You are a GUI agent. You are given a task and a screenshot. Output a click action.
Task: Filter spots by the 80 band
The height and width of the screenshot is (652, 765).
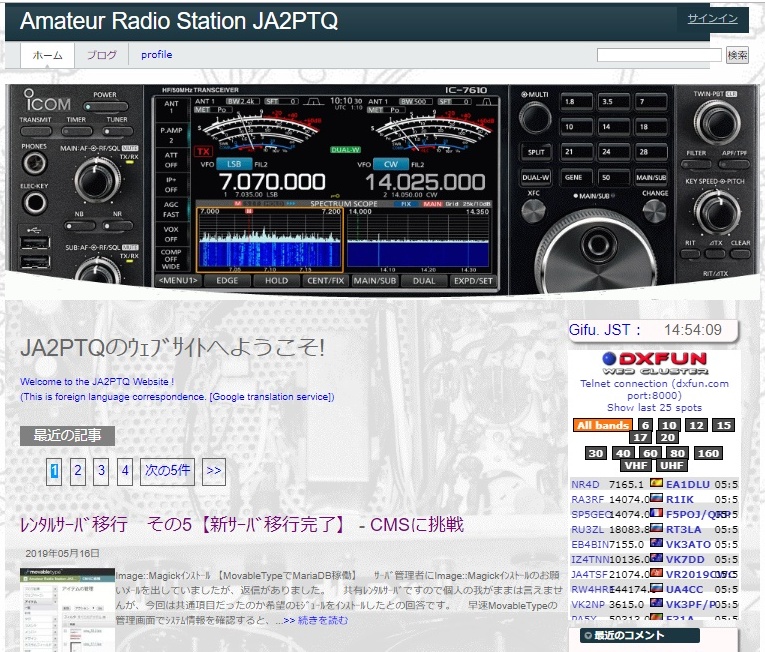(x=677, y=453)
